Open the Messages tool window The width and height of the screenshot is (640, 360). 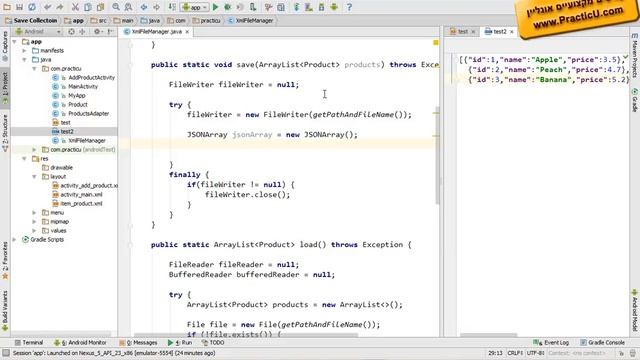tap(138, 343)
